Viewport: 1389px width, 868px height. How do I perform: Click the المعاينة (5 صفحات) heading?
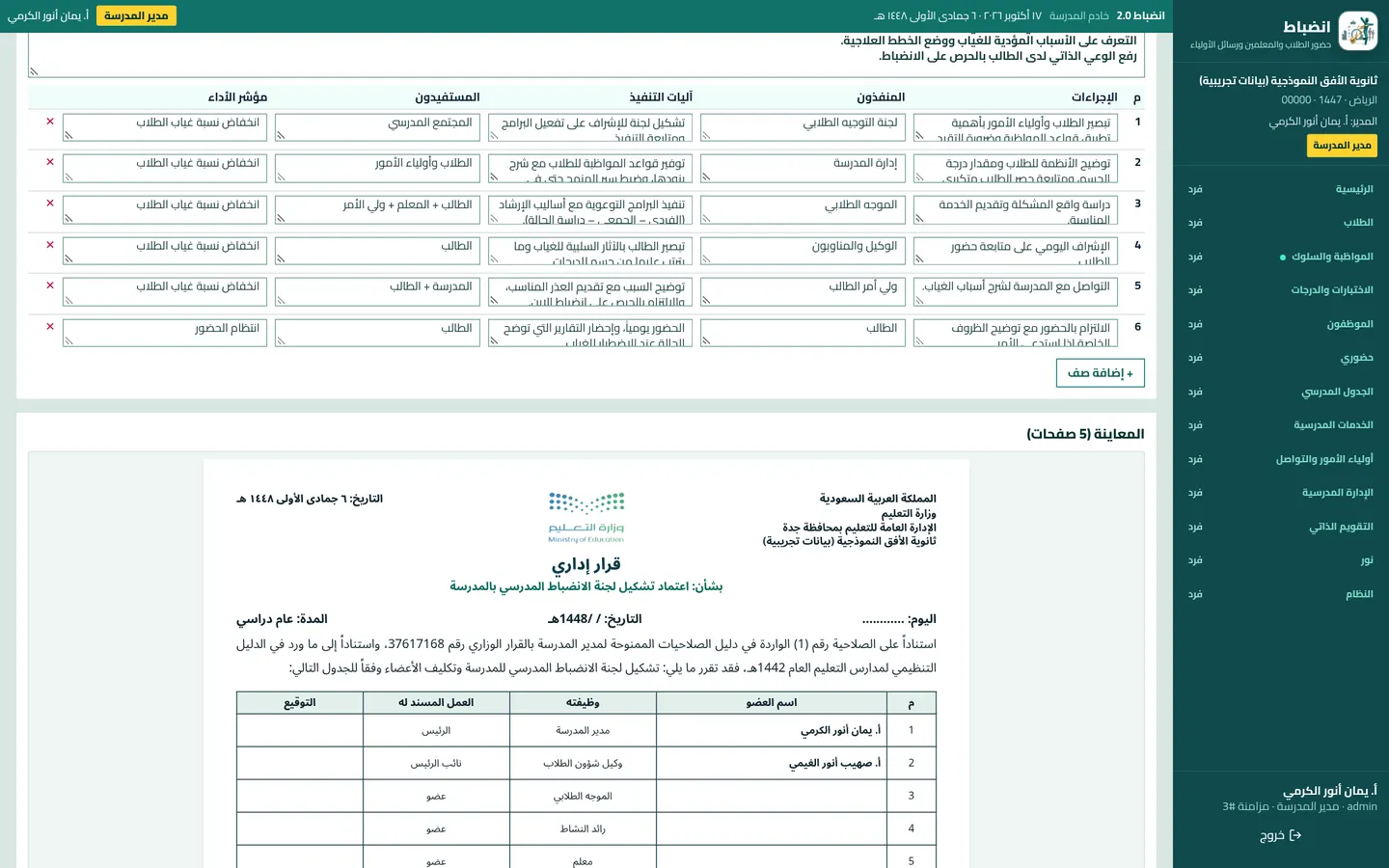coord(1085,434)
